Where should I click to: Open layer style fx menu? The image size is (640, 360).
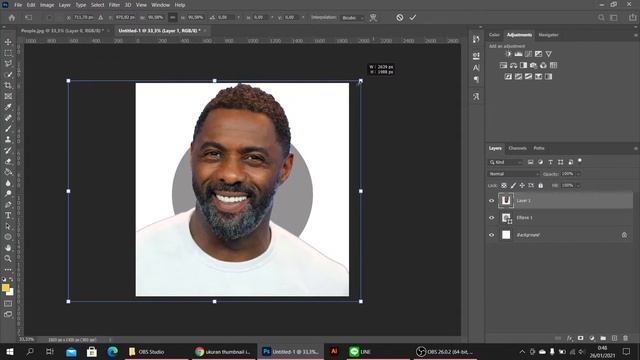[x=569, y=338]
